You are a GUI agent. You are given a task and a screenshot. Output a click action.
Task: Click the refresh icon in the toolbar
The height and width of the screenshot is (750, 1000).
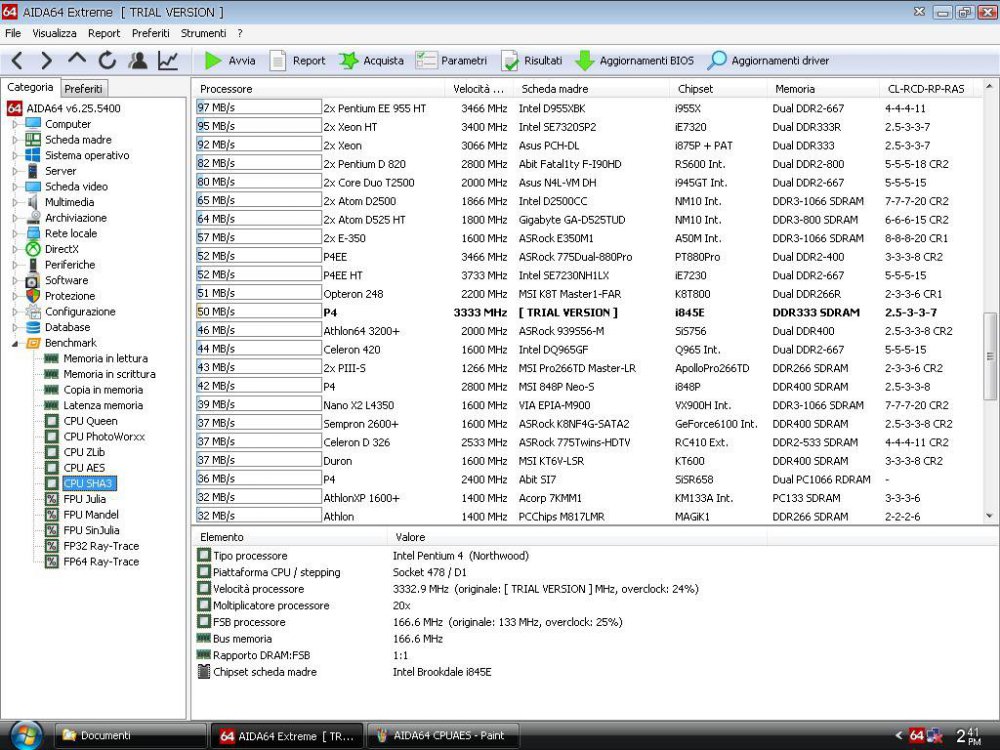106,60
